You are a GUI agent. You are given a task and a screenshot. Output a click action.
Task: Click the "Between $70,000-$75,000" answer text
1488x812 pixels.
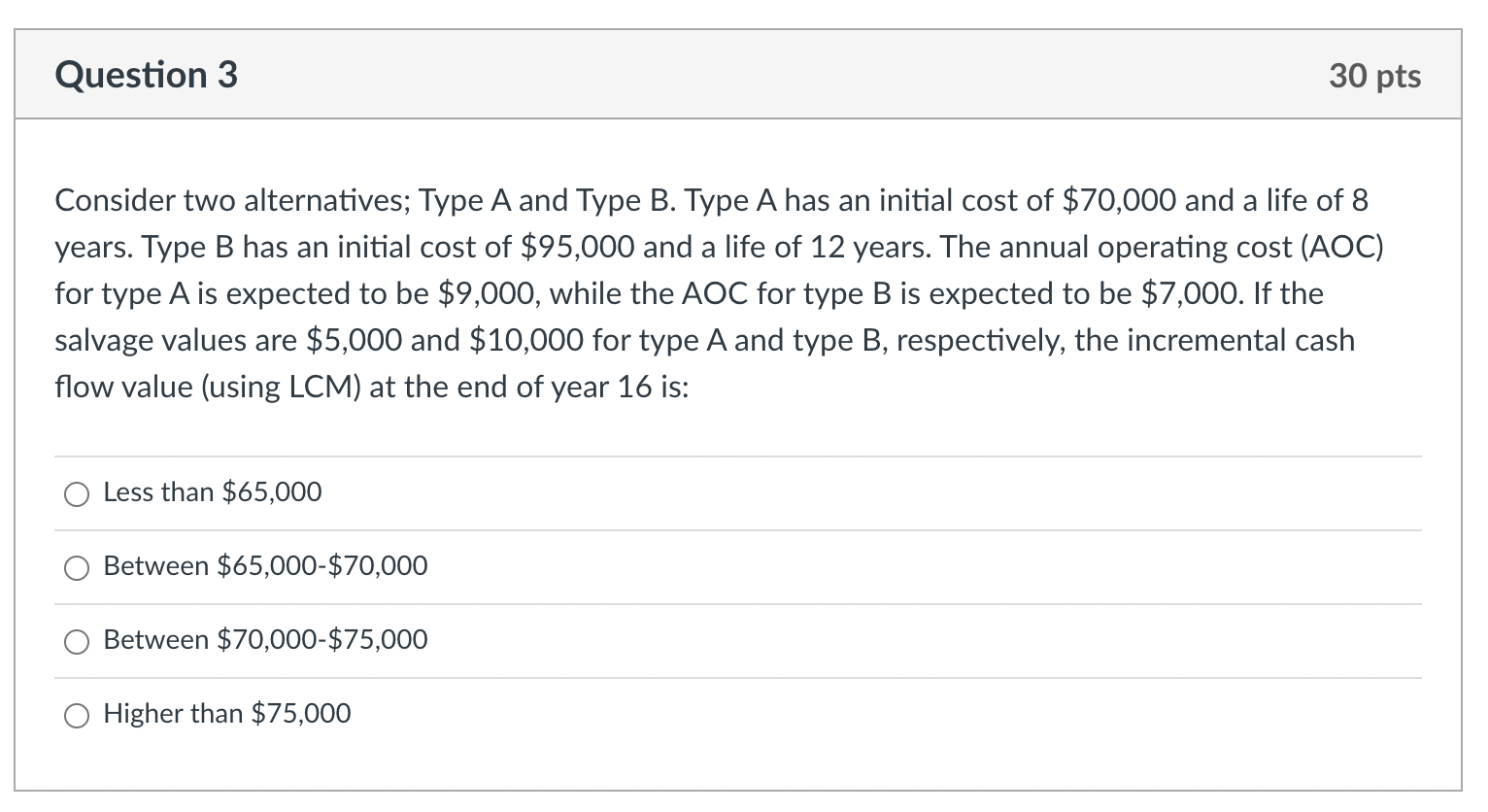coord(264,640)
